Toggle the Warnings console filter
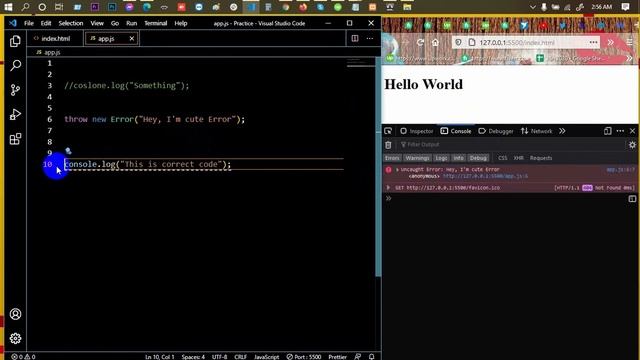Image resolution: width=640 pixels, height=360 pixels. coord(417,158)
